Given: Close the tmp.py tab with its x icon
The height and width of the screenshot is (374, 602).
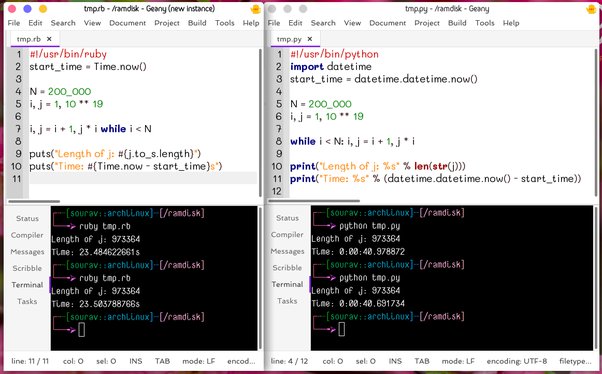Looking at the screenshot, I should click(310, 39).
